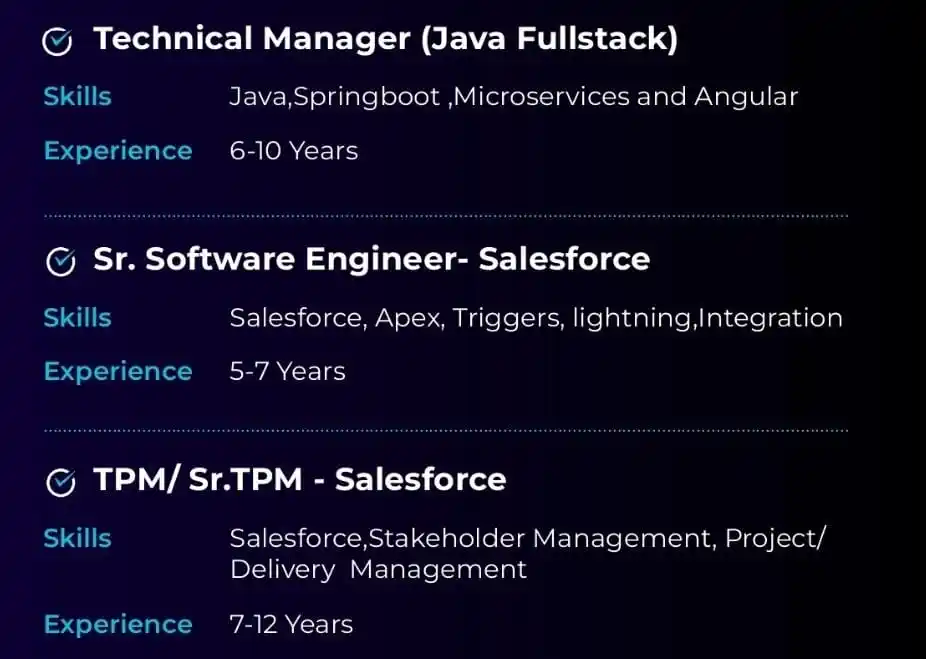Viewport: 926px width, 659px height.
Task: Click the Skills label under Technical Manager
Action: [x=77, y=96]
